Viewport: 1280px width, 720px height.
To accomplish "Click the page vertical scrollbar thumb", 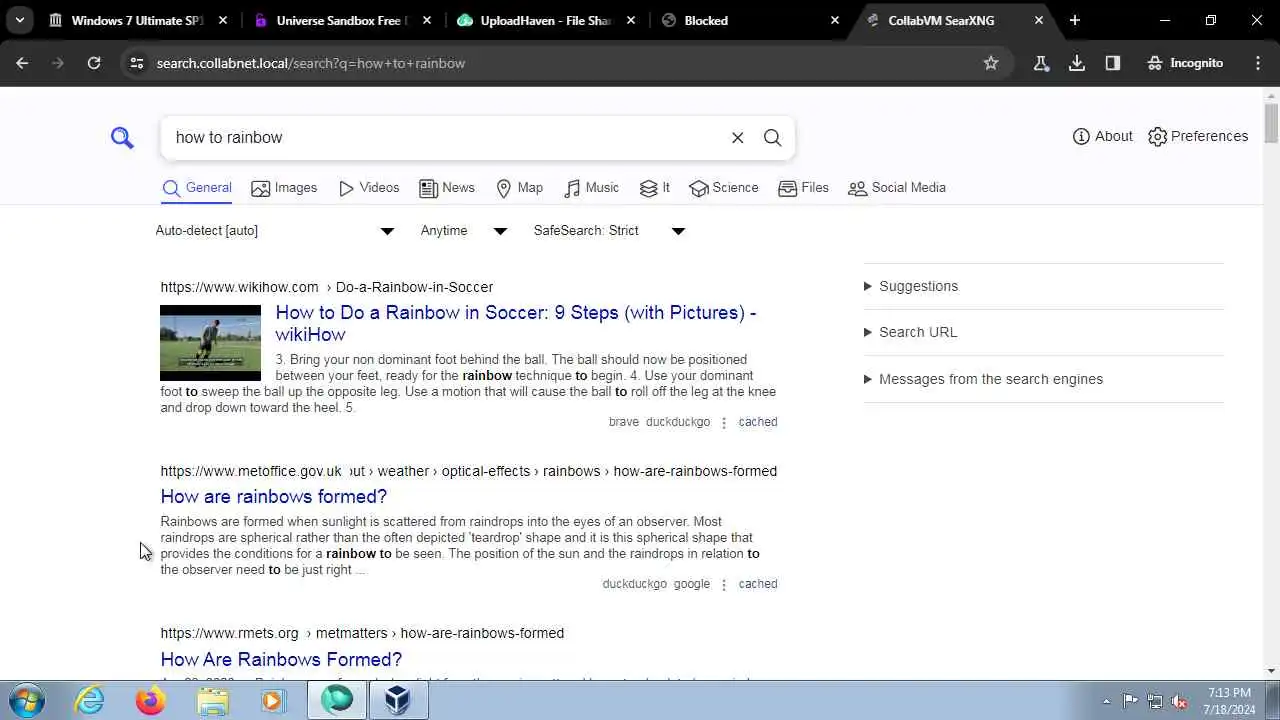I will coord(1271,124).
